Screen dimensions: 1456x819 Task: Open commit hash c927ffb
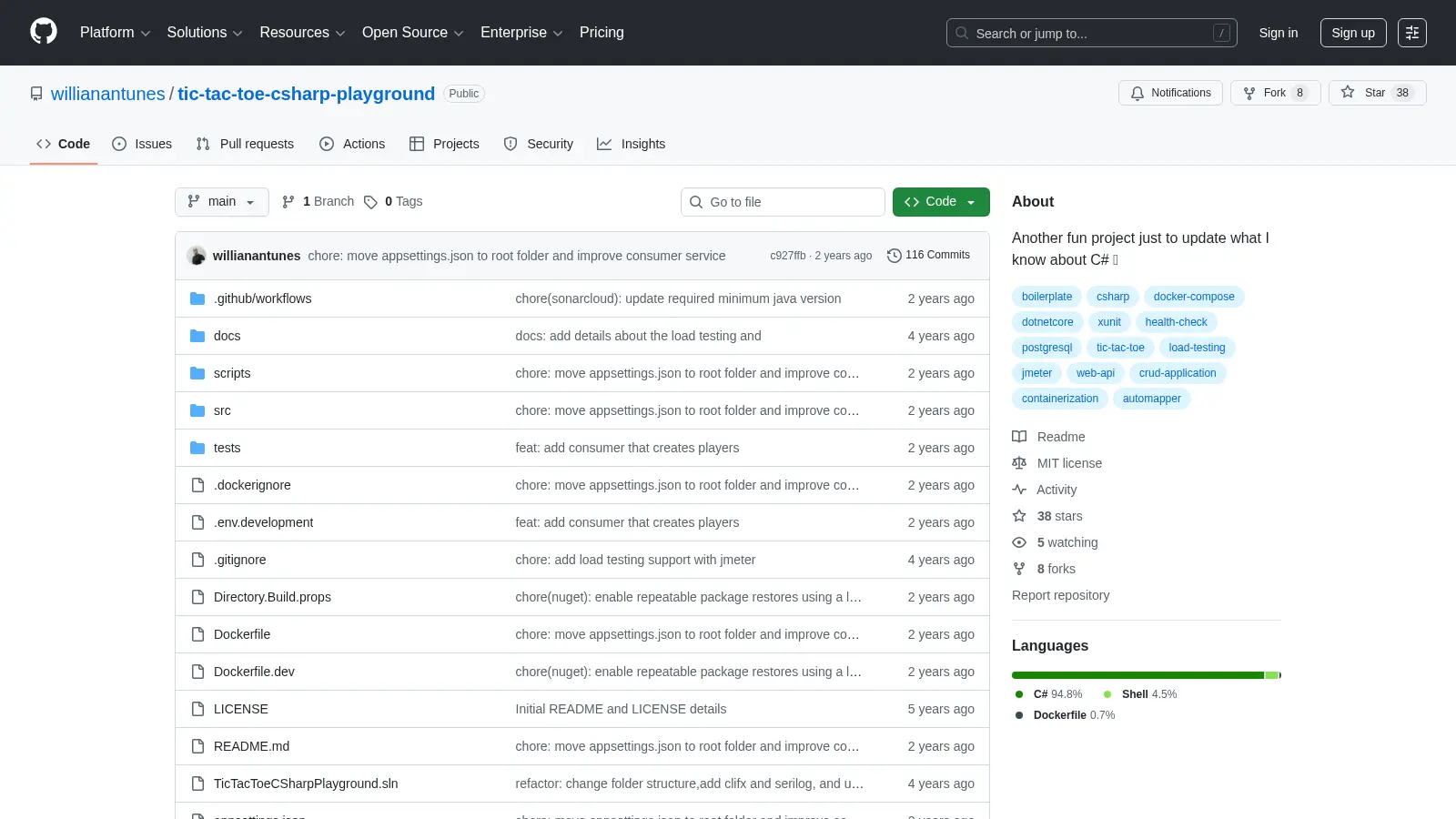[788, 256]
